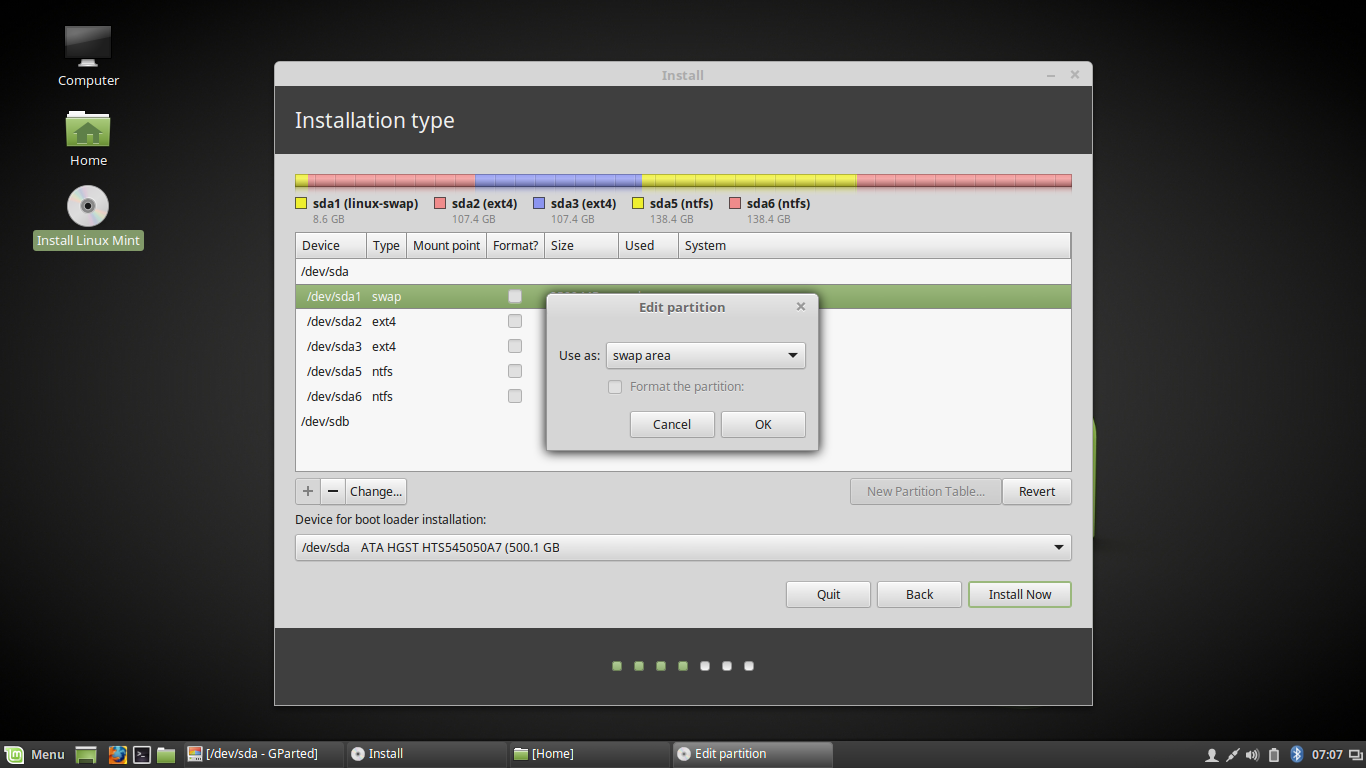The image size is (1366, 768).
Task: Toggle Format checkbox for /dev/sda6
Action: [x=515, y=396]
